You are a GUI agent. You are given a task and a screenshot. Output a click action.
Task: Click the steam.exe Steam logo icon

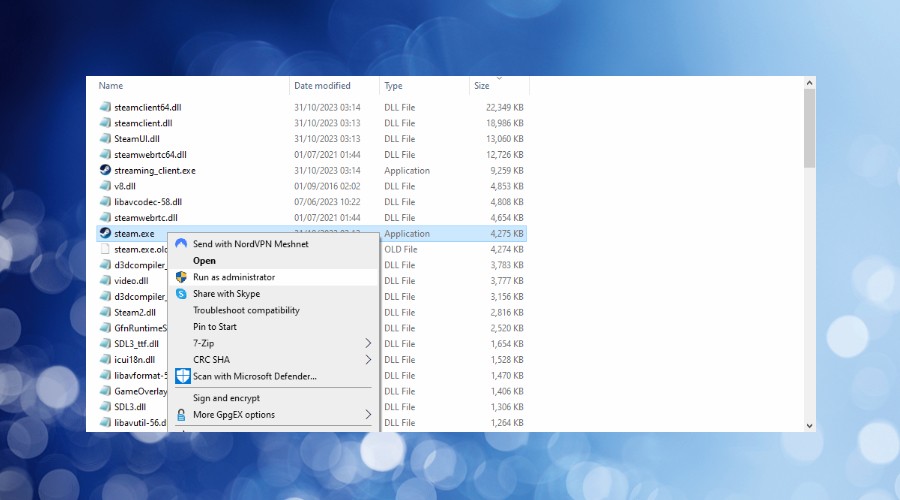(x=105, y=234)
